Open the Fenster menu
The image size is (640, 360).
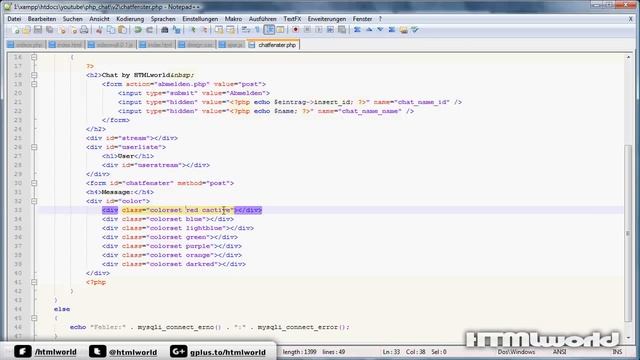[x=362, y=19]
